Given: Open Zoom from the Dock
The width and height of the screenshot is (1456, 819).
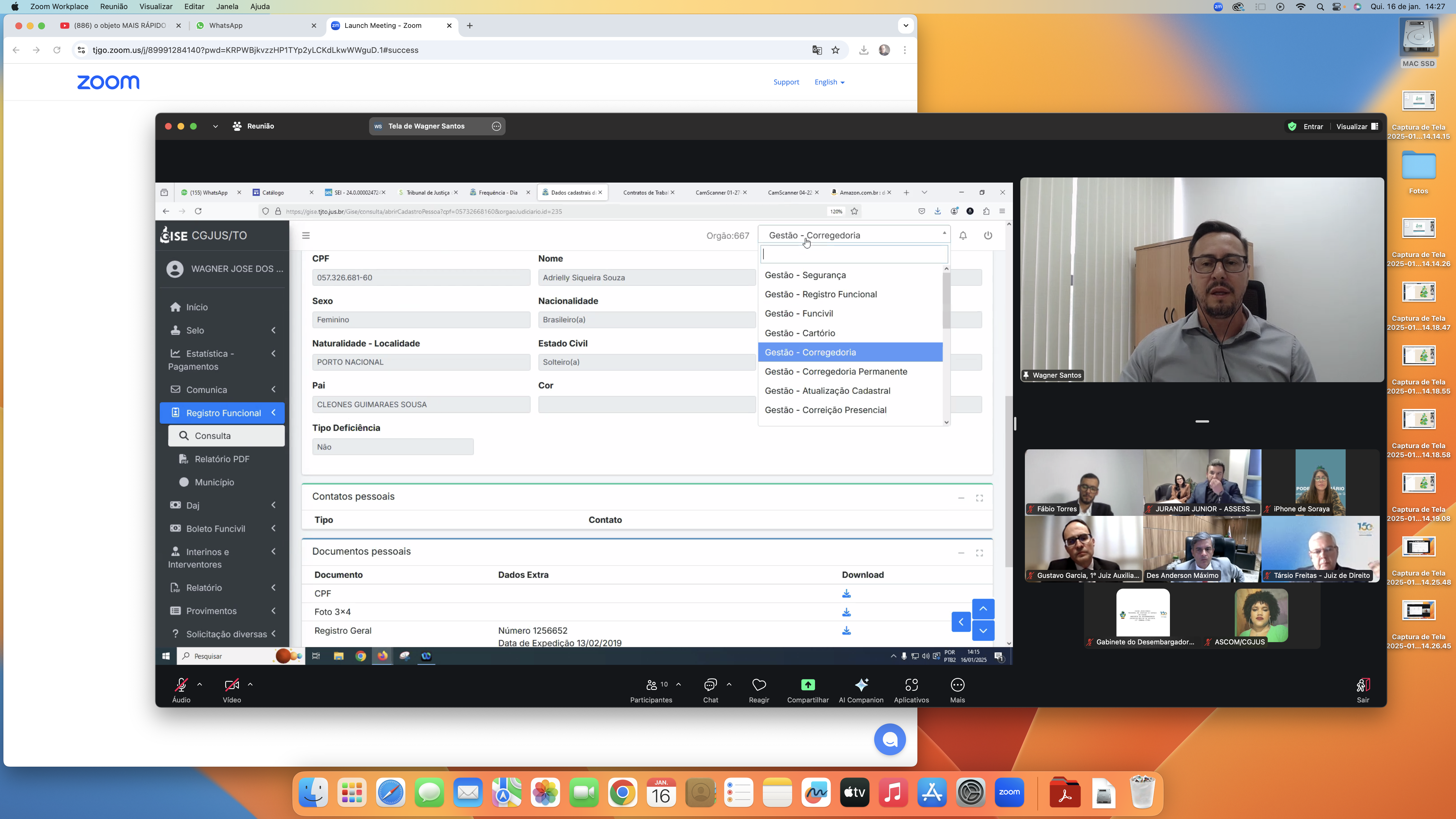Looking at the screenshot, I should coord(1009,793).
